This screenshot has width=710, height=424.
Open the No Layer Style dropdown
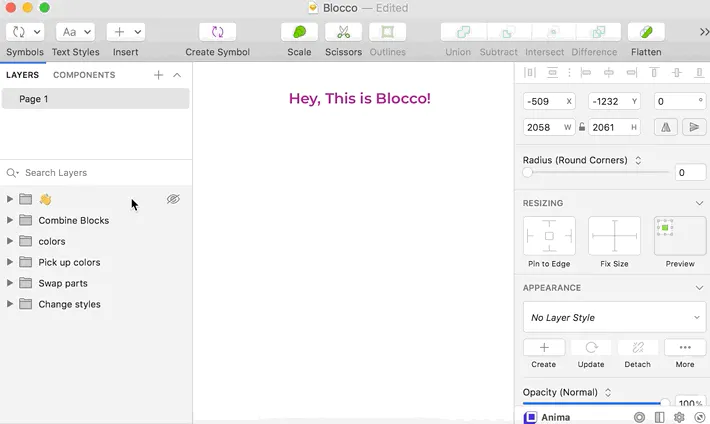pos(614,317)
